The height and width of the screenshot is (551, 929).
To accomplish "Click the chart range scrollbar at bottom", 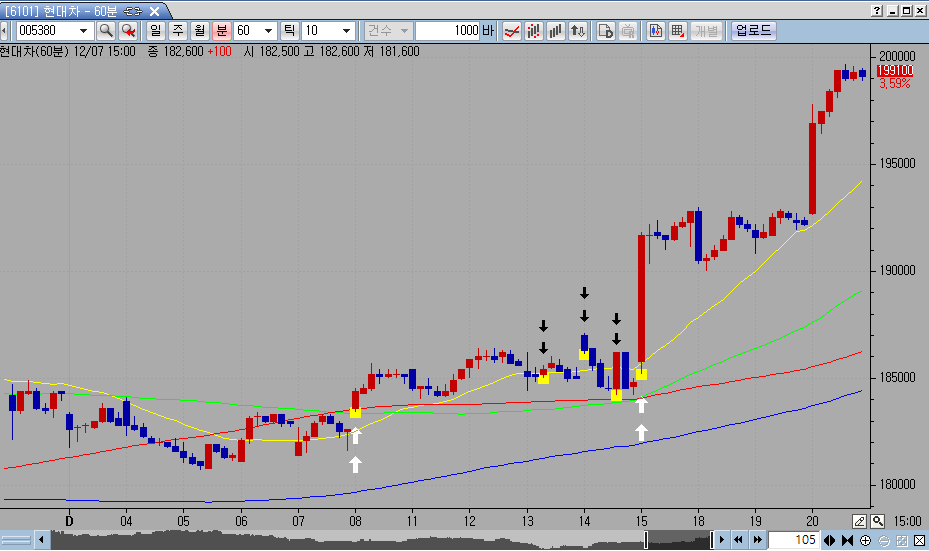I will tap(380, 541).
